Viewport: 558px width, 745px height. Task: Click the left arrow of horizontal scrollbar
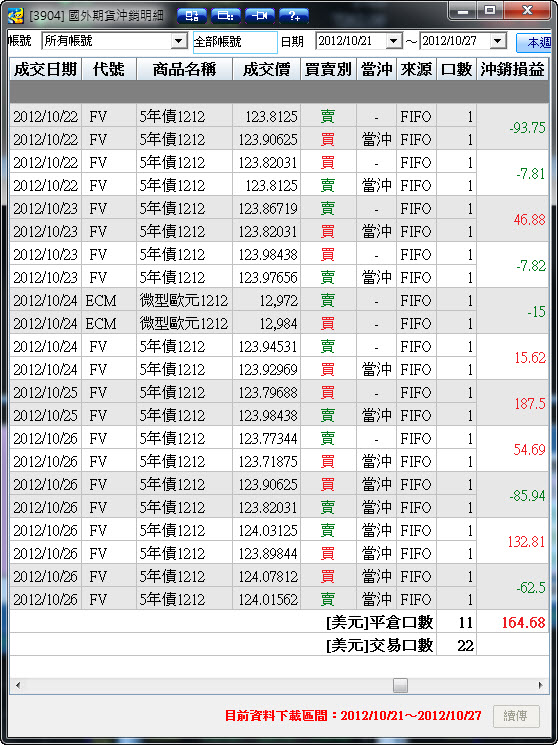coord(18,685)
